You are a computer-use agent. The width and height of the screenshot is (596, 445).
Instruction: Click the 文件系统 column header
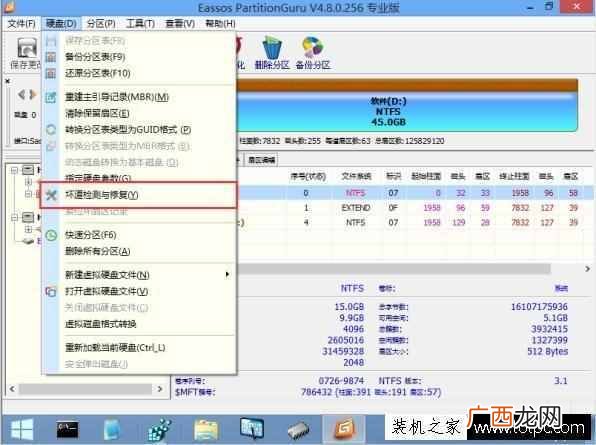(x=356, y=176)
